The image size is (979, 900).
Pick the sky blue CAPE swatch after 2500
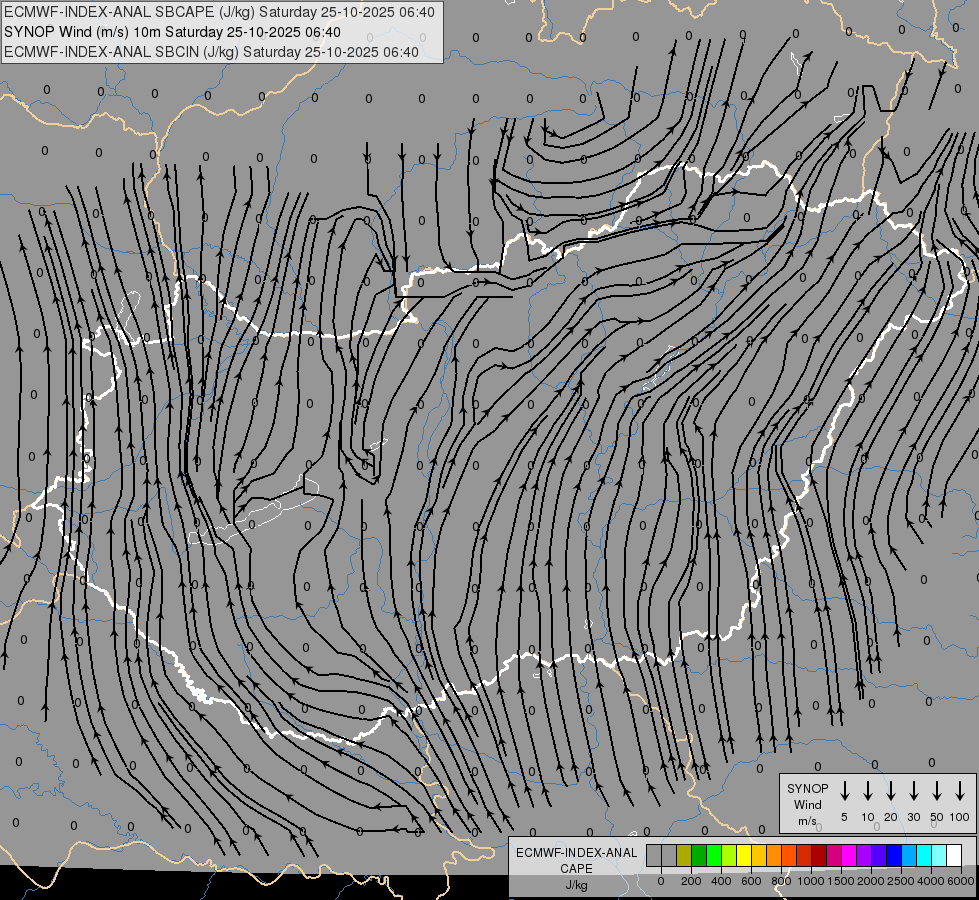point(909,855)
